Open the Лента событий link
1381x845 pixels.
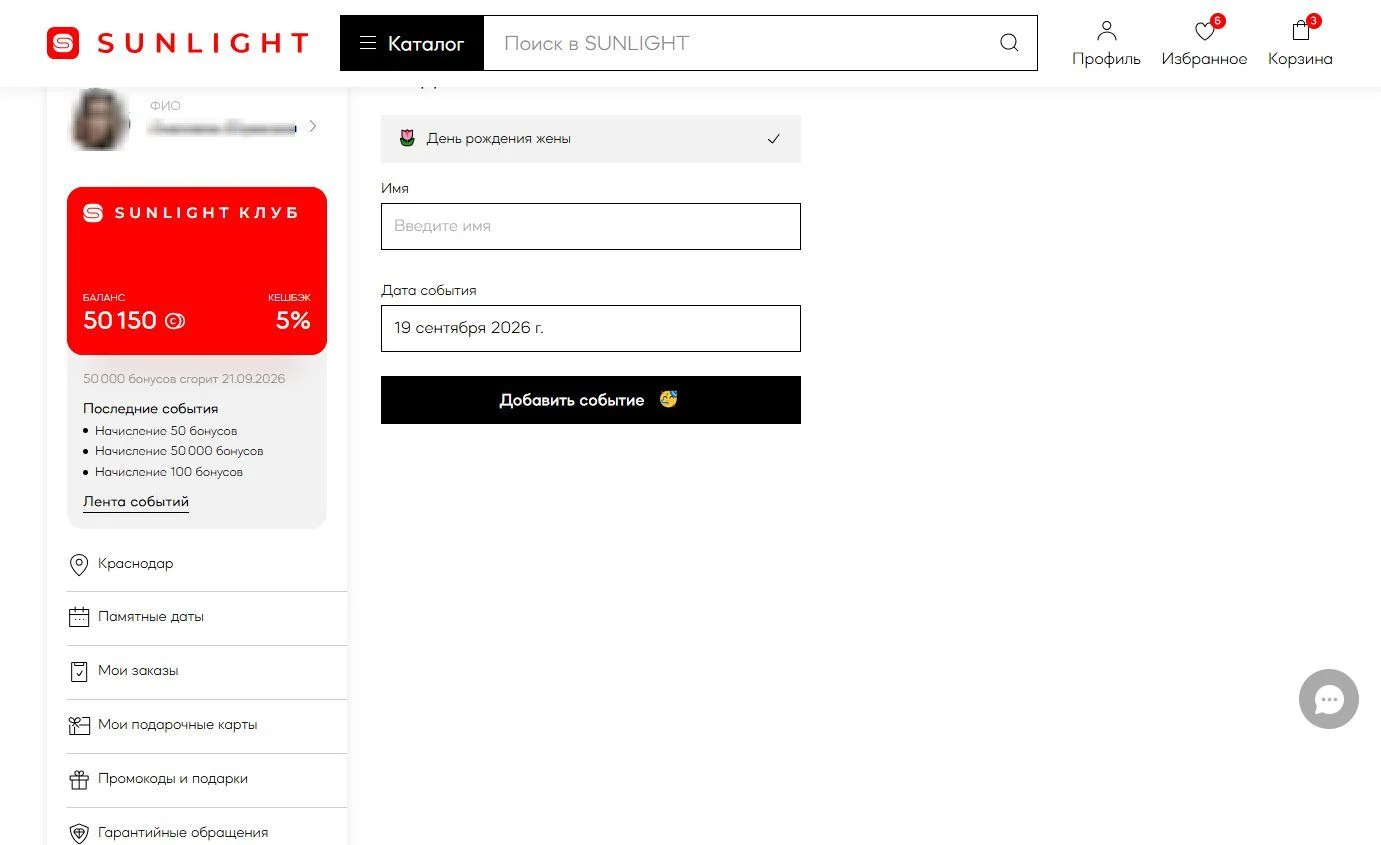tap(136, 502)
